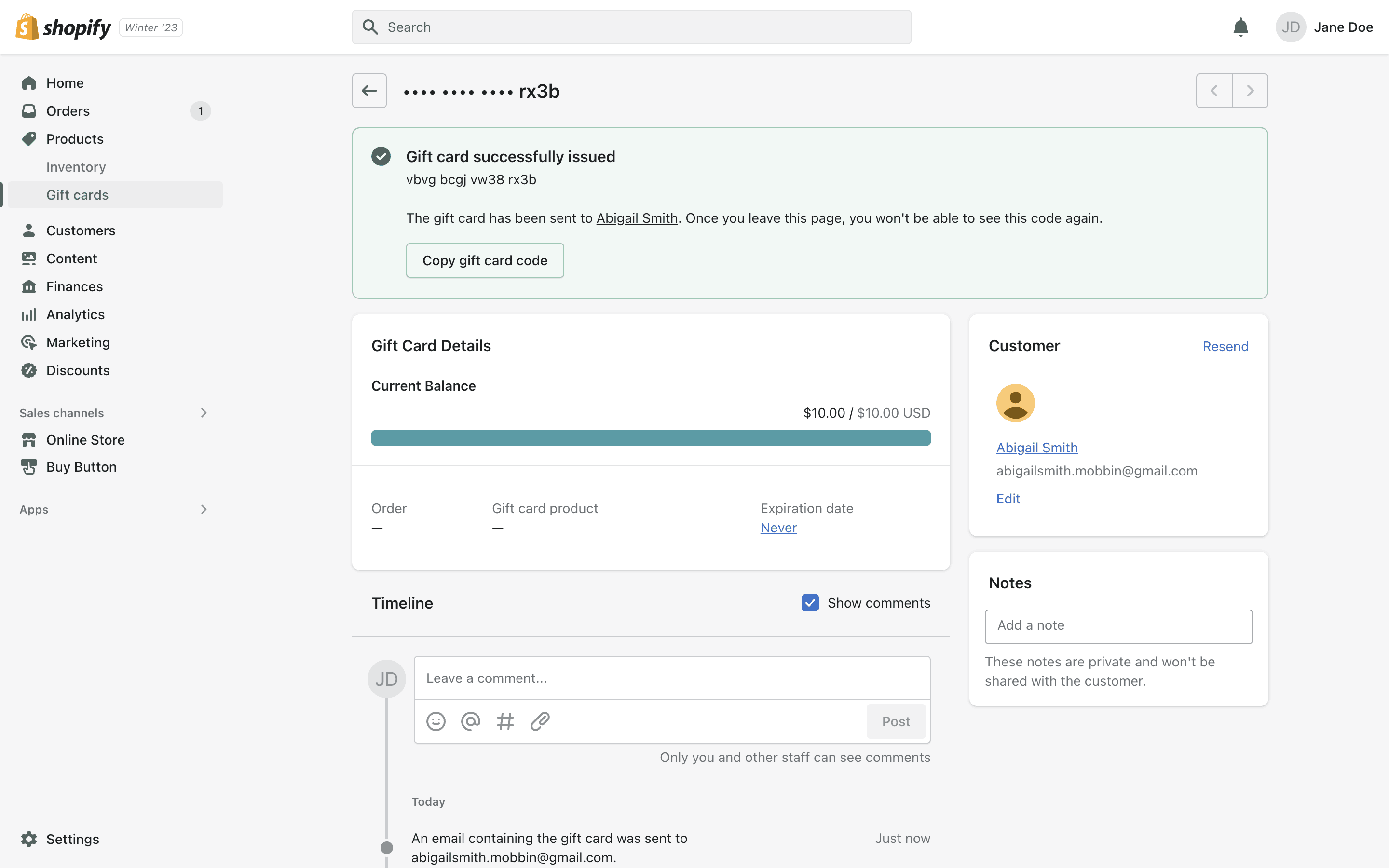Go to the next gift card

point(1250,91)
